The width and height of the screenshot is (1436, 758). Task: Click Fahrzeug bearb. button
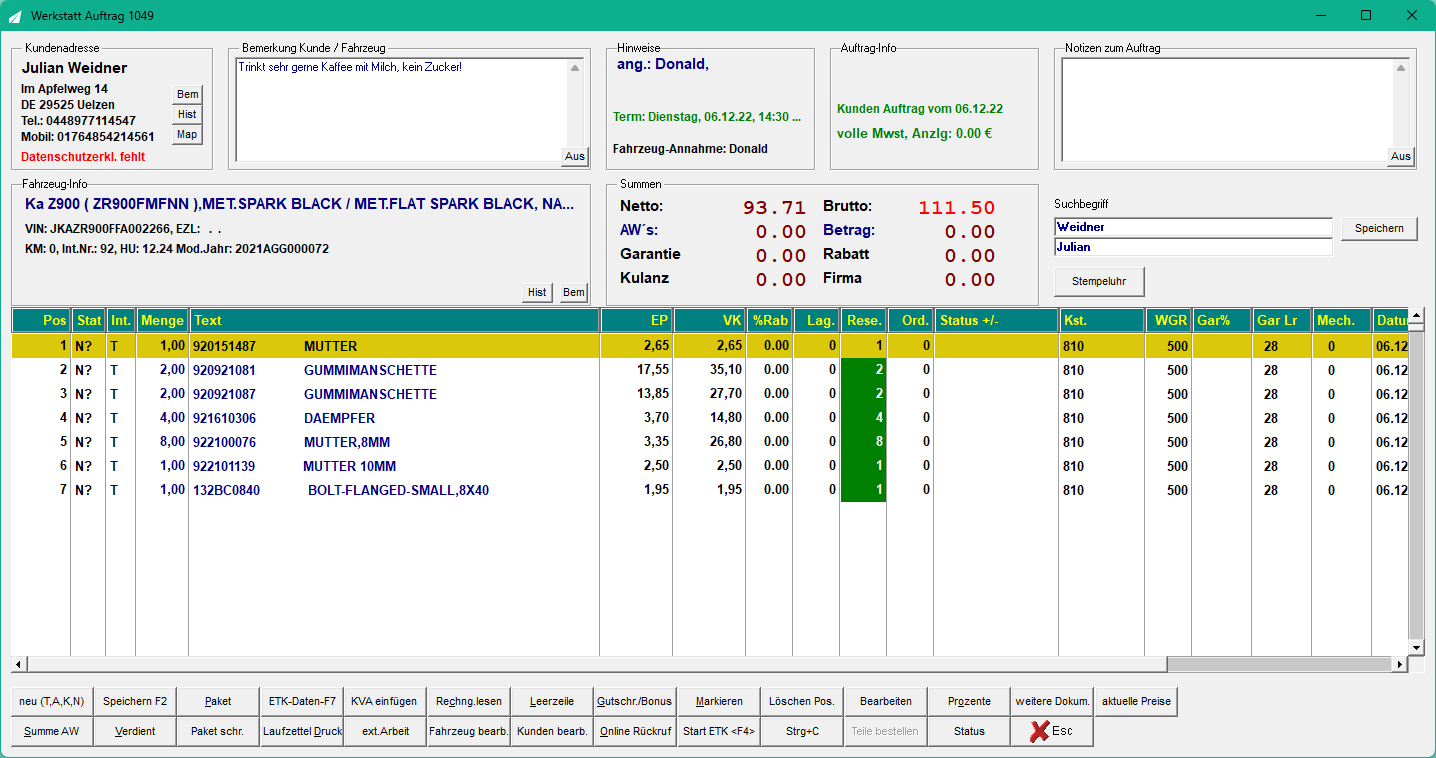point(469,731)
